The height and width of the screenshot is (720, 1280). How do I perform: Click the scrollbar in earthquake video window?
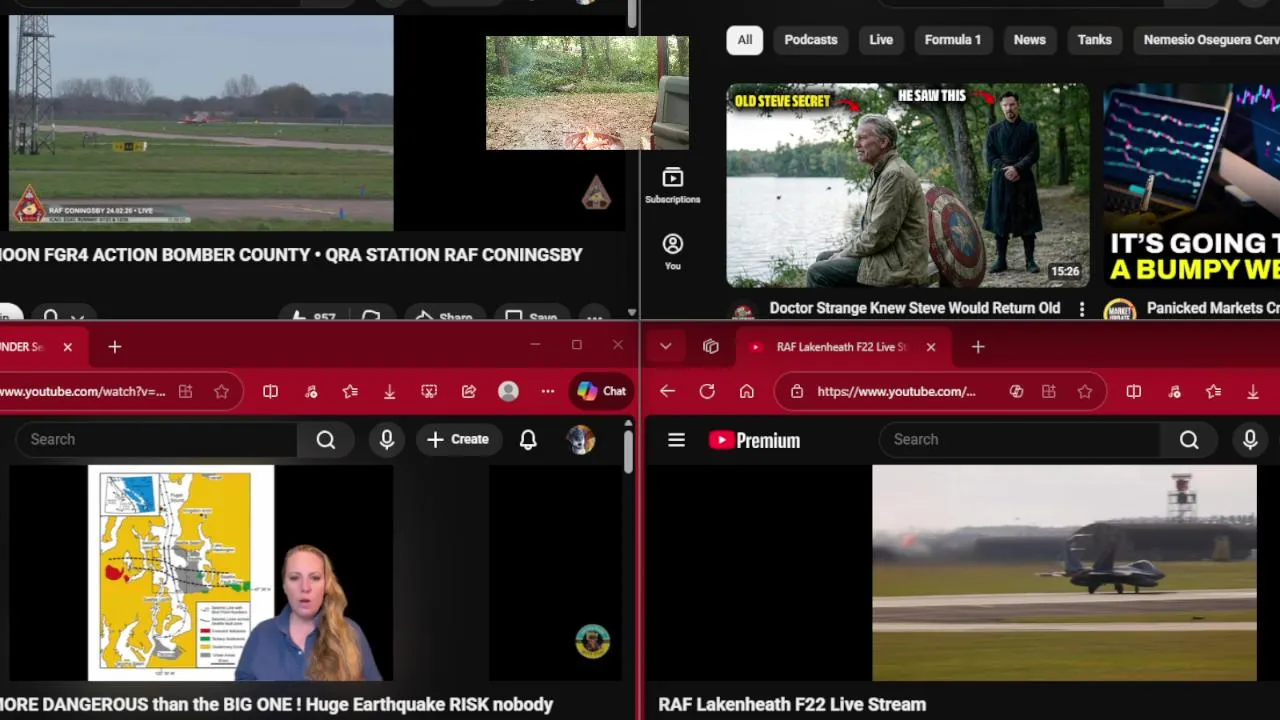[x=627, y=450]
